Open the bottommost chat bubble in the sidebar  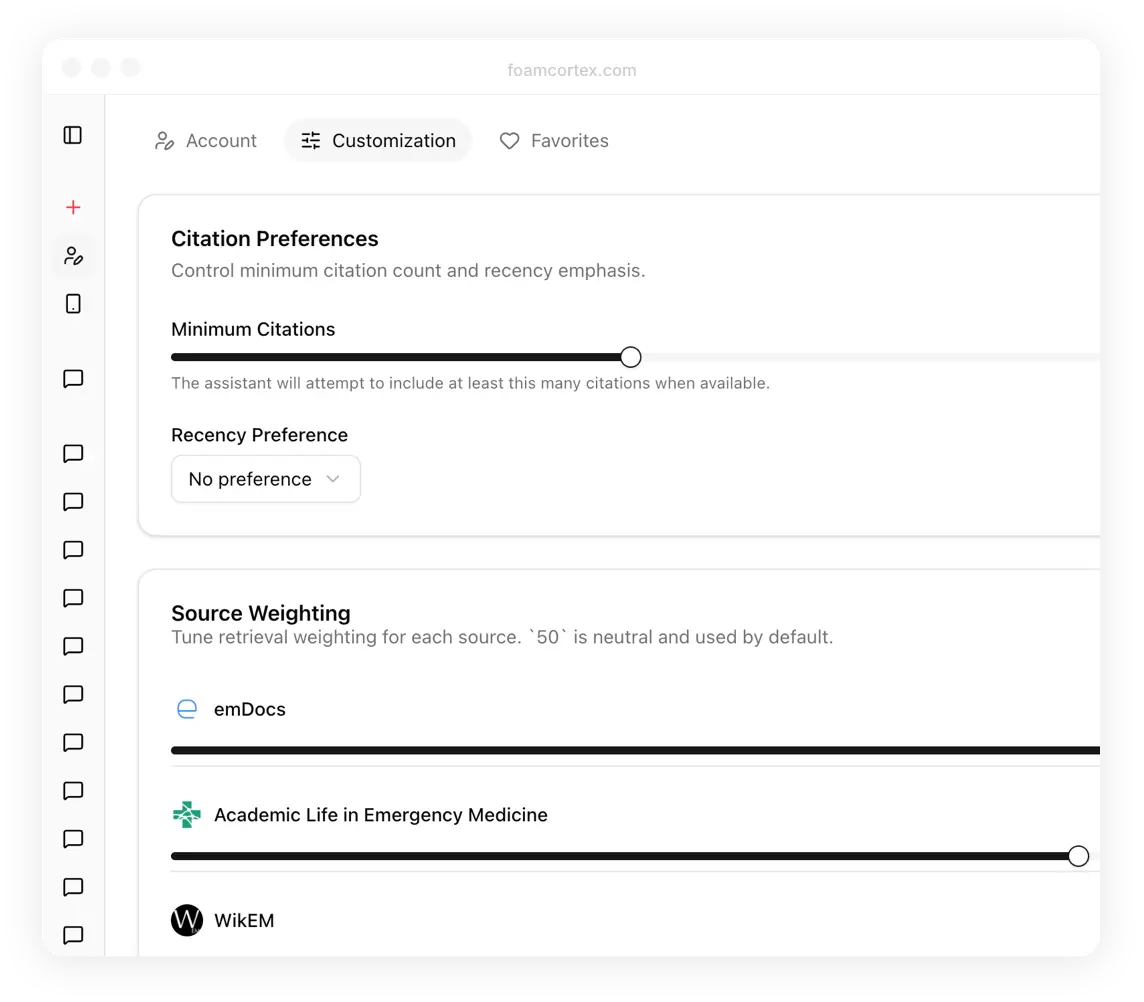tap(72, 936)
